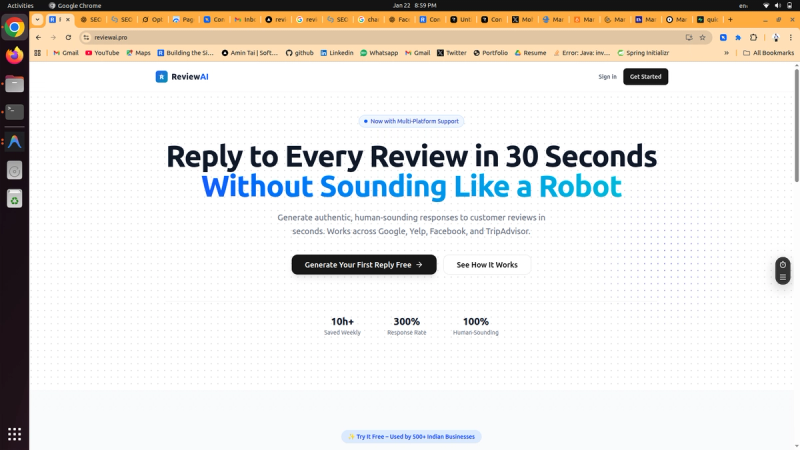
Task: Open the Twitter bookmark
Action: pyautogui.click(x=452, y=53)
